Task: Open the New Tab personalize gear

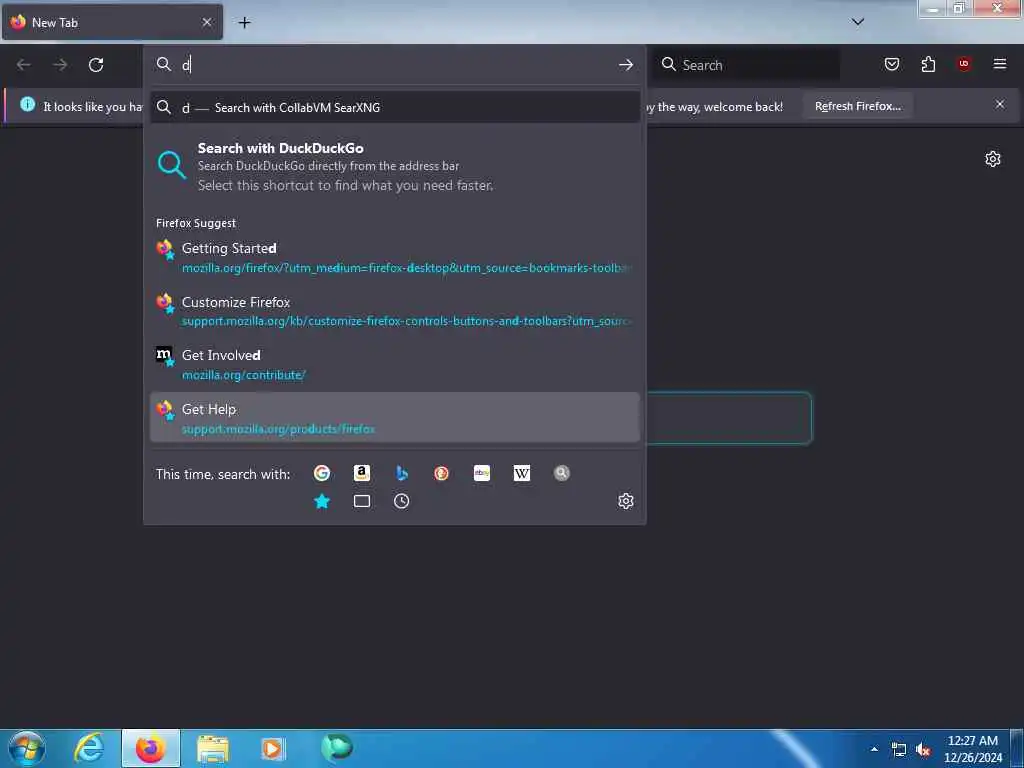Action: [x=993, y=159]
